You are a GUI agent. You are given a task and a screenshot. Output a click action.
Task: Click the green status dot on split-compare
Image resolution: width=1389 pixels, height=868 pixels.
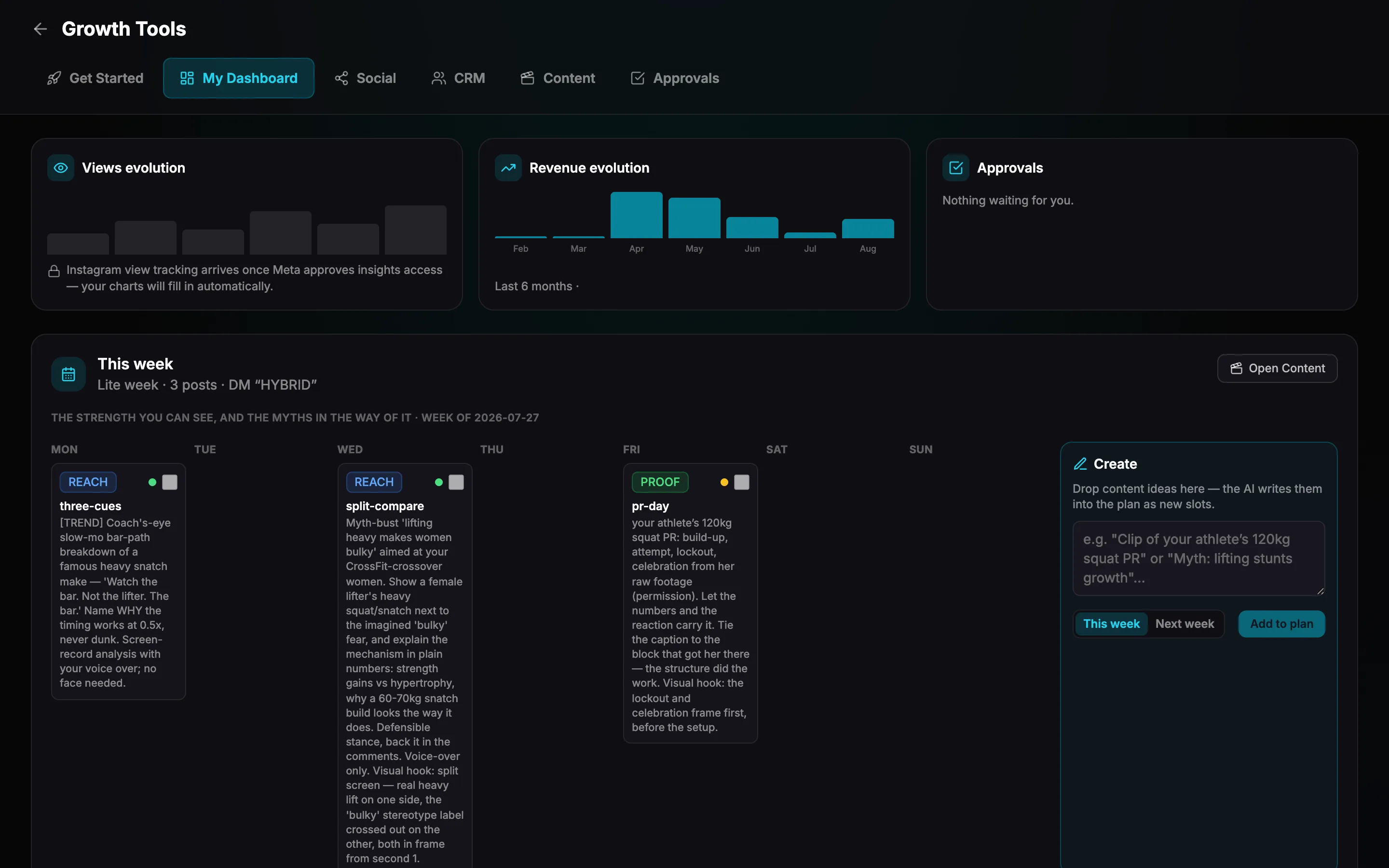438,482
